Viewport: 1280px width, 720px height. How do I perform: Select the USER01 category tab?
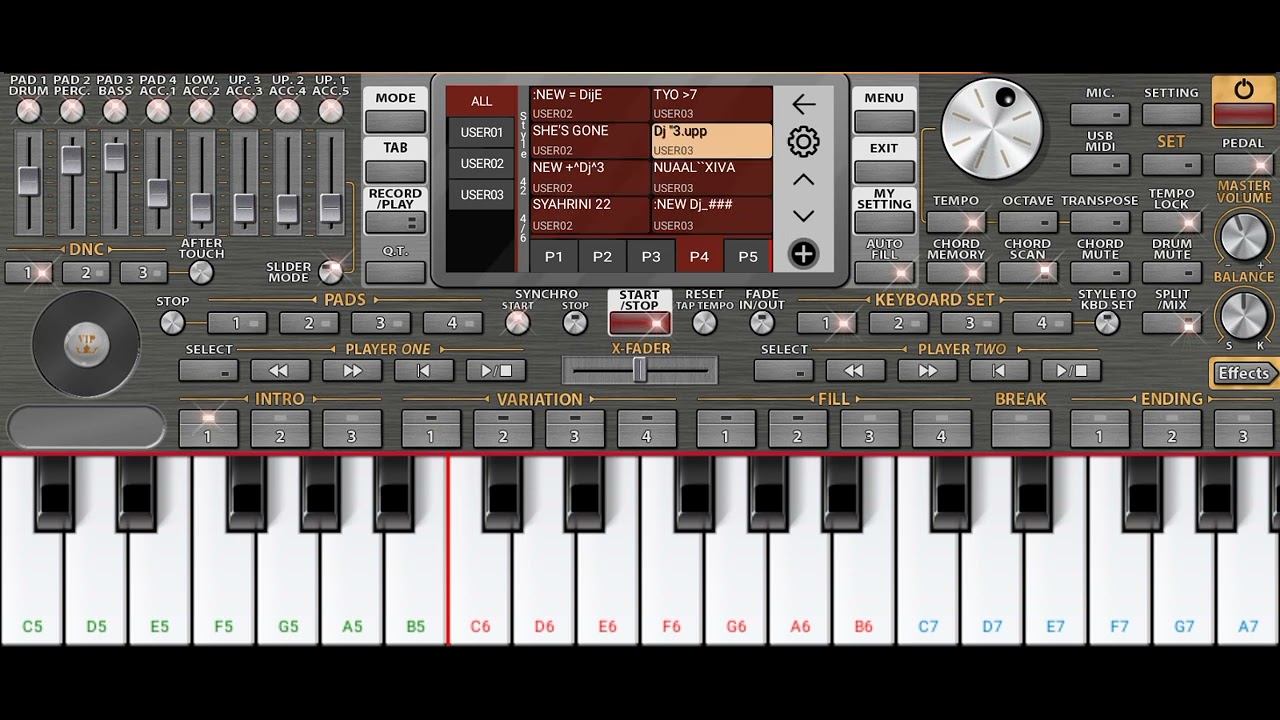(482, 132)
